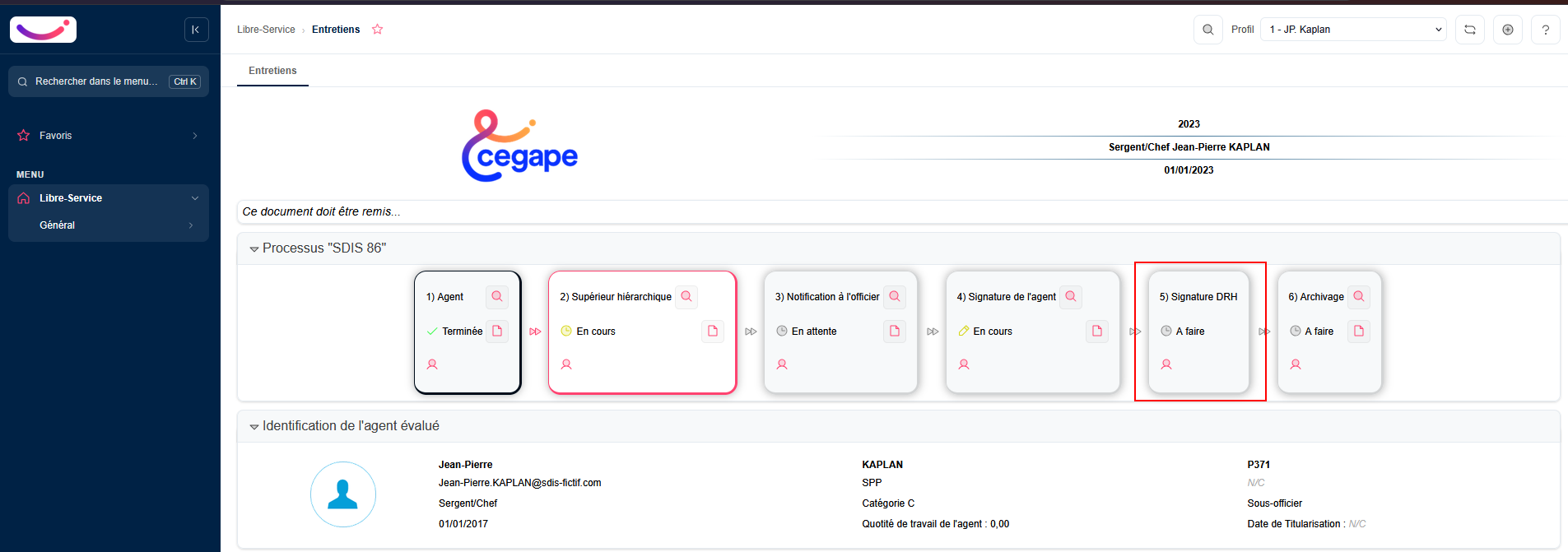1568x552 pixels.
Task: Open the Profil dropdown showing JP. Kaplan
Action: pyautogui.click(x=1353, y=30)
